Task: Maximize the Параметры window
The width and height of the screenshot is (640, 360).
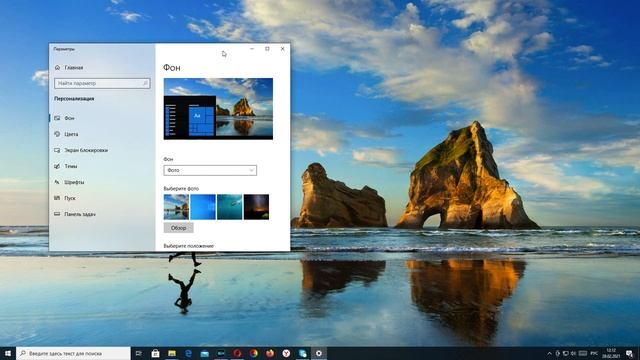Action: [x=267, y=49]
